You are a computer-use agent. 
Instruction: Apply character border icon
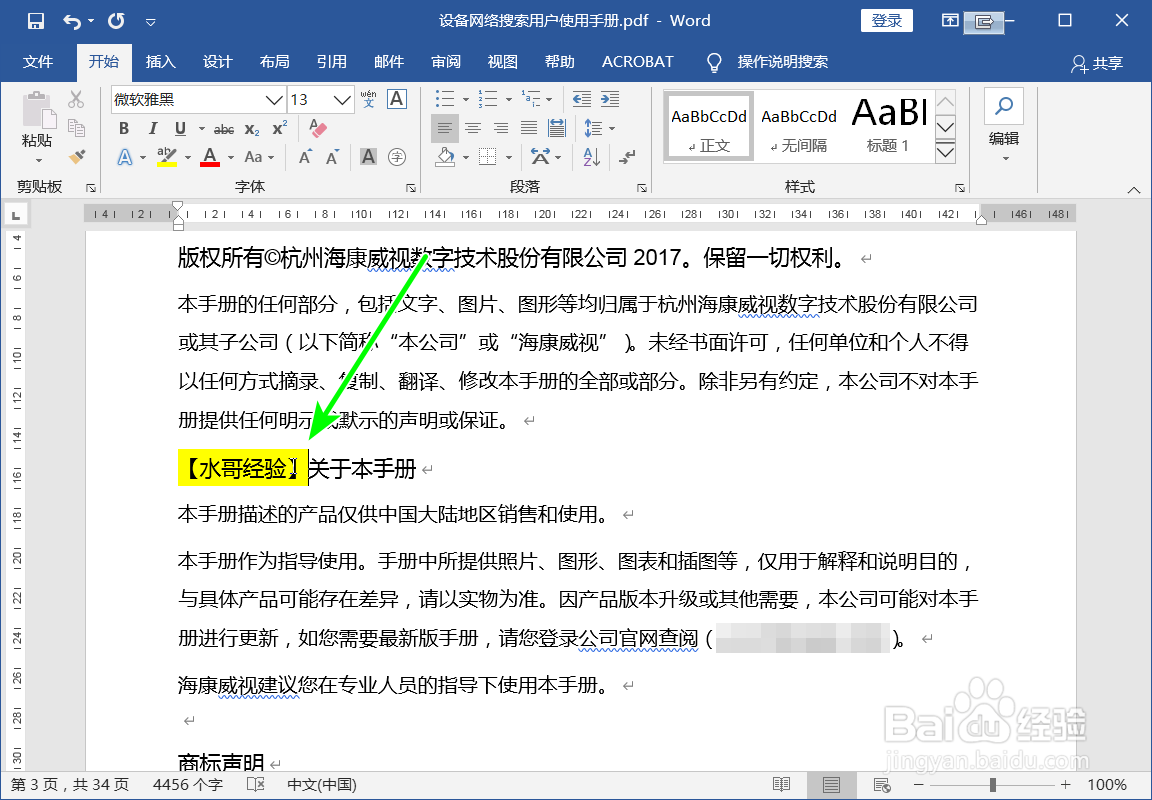point(397,99)
